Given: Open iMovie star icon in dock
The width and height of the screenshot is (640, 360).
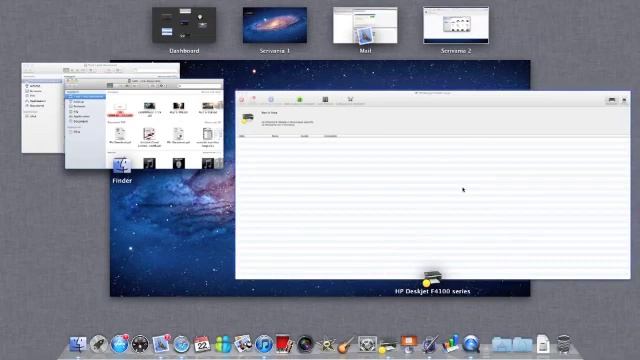Looking at the screenshot, I should coord(326,344).
